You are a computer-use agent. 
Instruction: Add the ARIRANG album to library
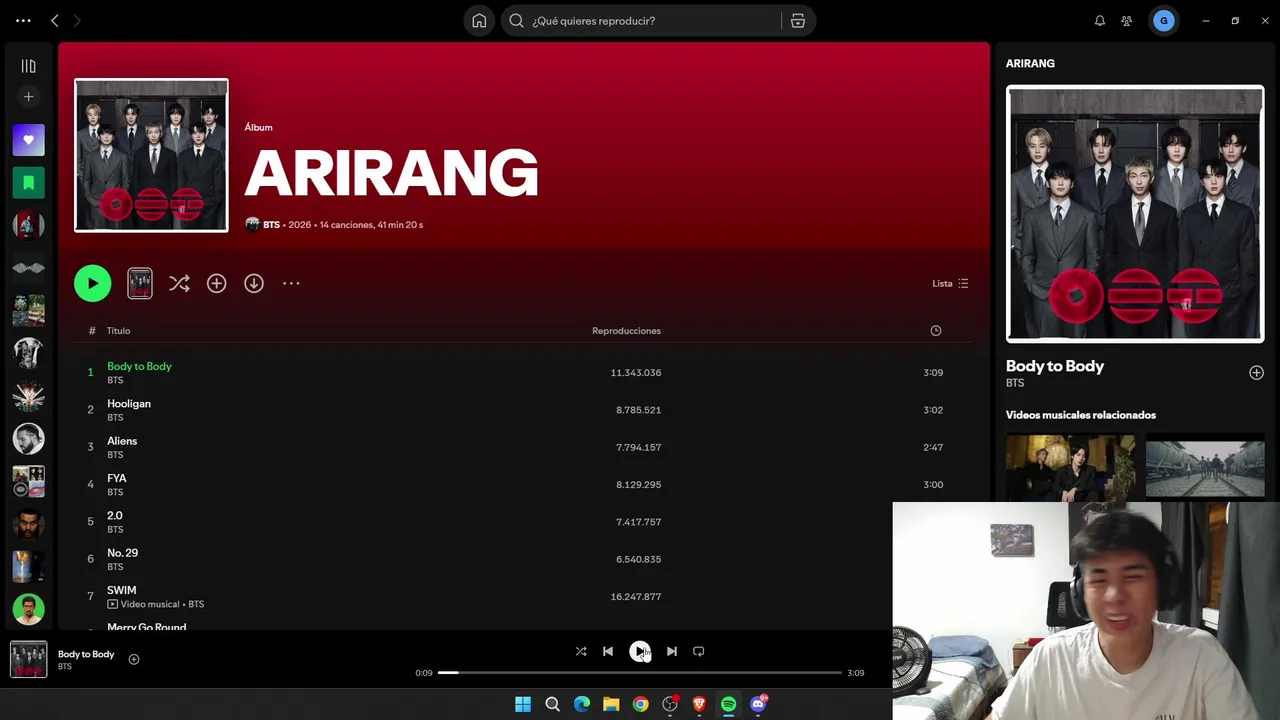[216, 284]
